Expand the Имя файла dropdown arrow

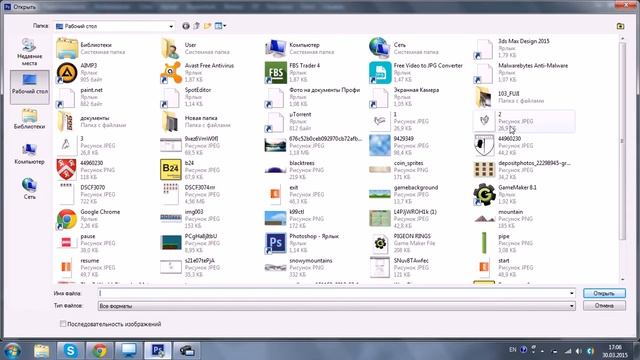click(x=571, y=293)
